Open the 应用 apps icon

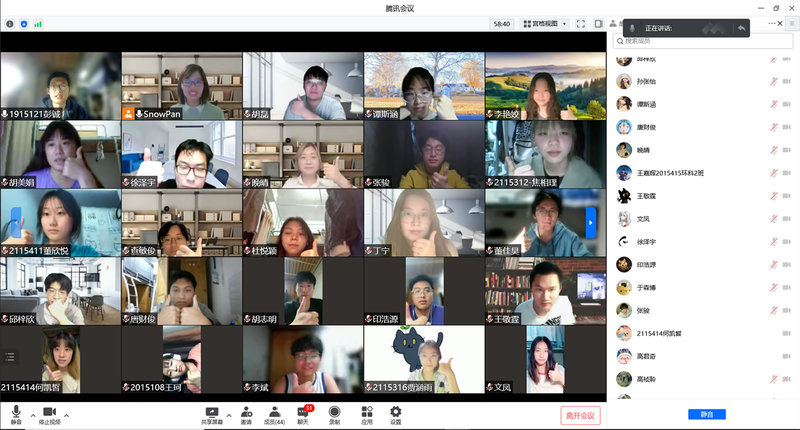[x=367, y=412]
